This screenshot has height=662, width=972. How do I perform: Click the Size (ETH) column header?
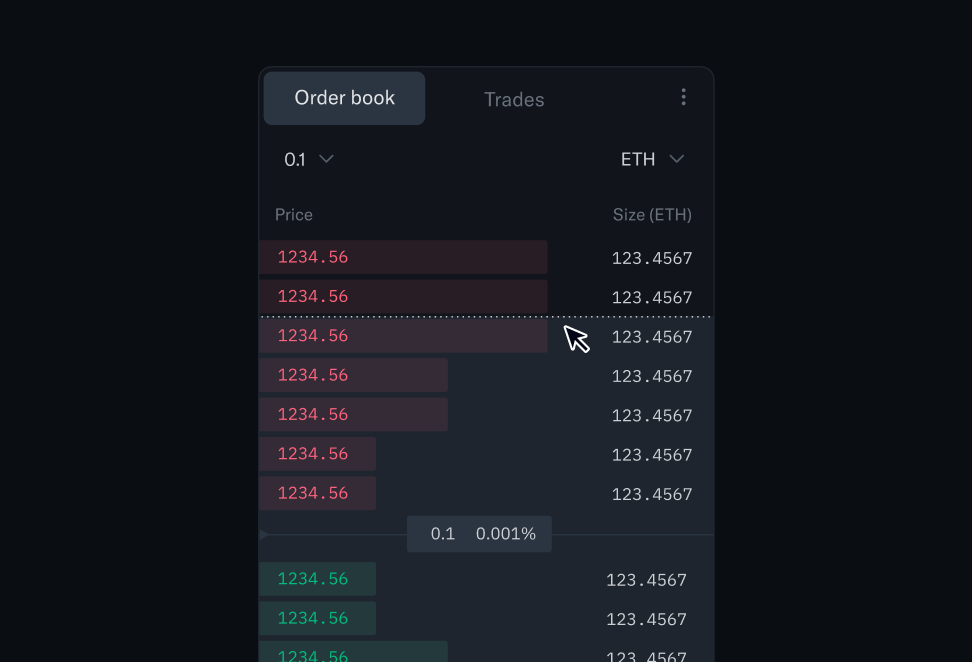click(652, 214)
